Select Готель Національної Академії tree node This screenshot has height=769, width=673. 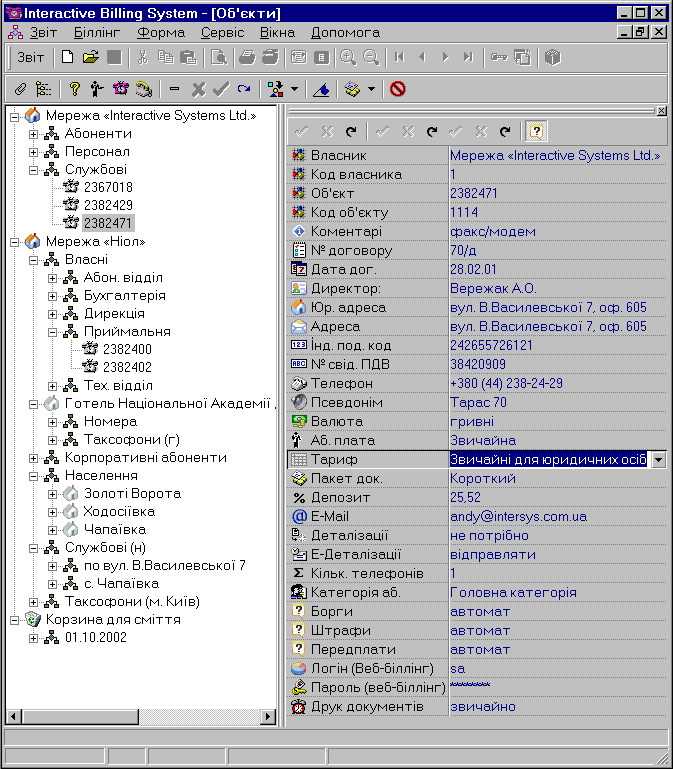pos(169,404)
